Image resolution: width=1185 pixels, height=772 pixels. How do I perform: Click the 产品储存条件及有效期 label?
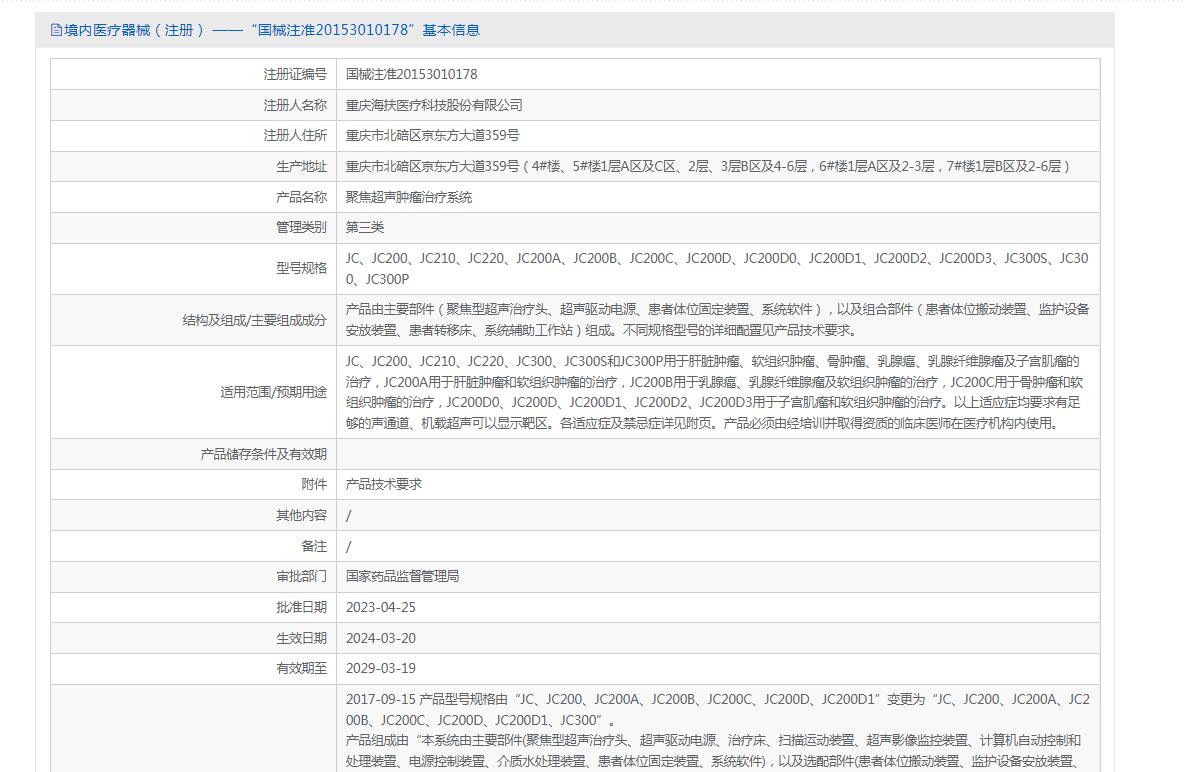[x=263, y=454]
